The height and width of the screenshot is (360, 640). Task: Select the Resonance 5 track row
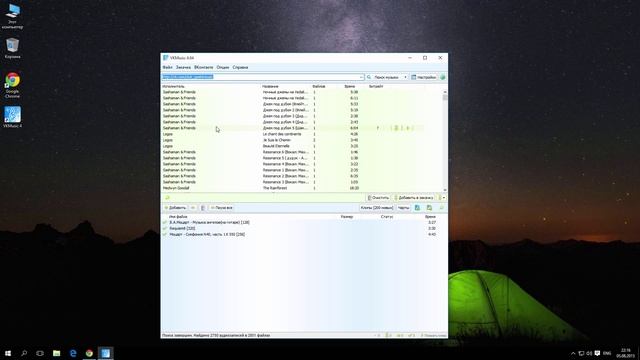pyautogui.click(x=302, y=158)
